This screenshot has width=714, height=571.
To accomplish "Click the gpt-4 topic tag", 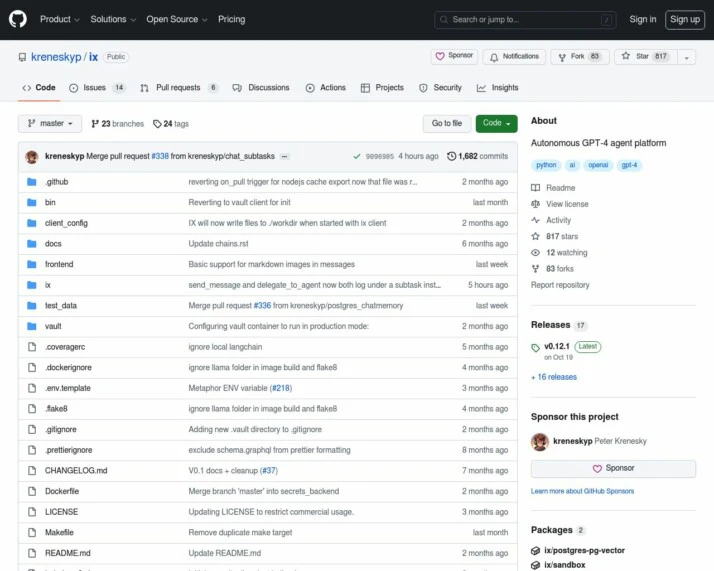I will (629, 165).
